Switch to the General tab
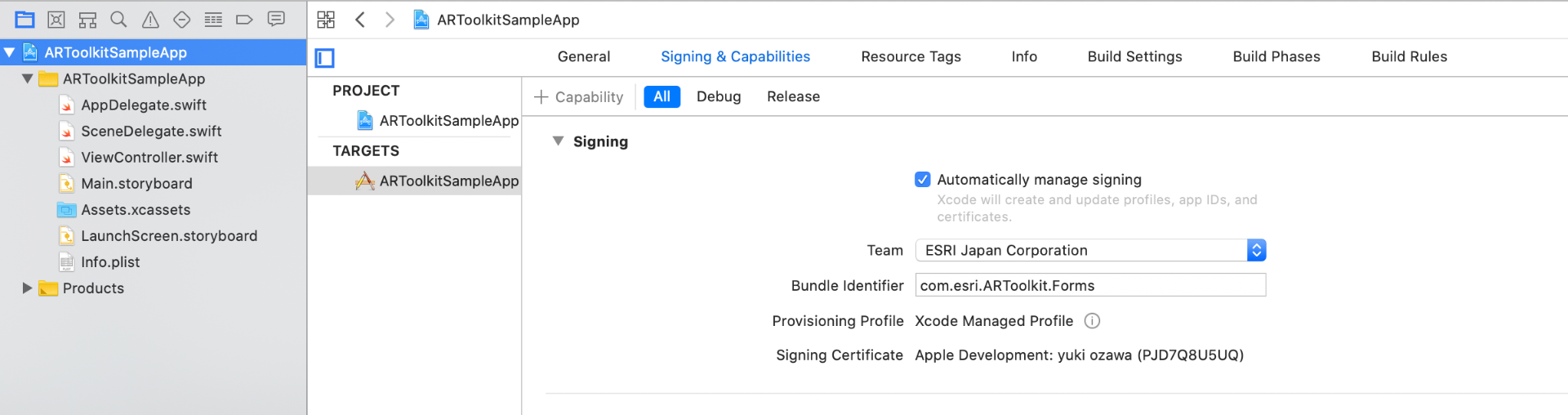 pyautogui.click(x=584, y=56)
